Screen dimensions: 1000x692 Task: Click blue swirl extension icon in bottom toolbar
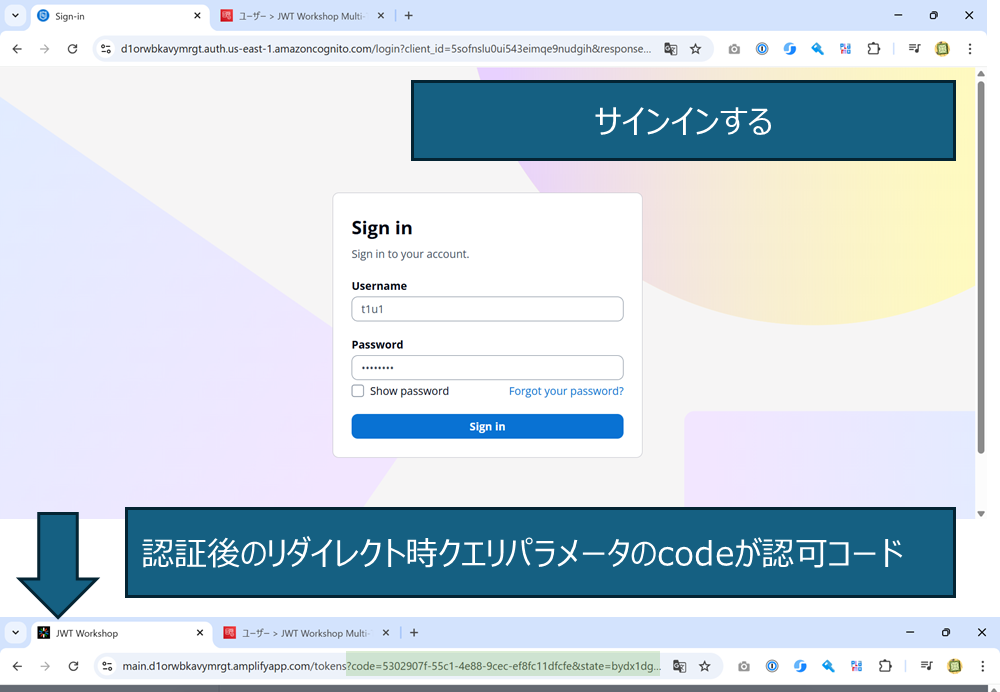pos(800,666)
